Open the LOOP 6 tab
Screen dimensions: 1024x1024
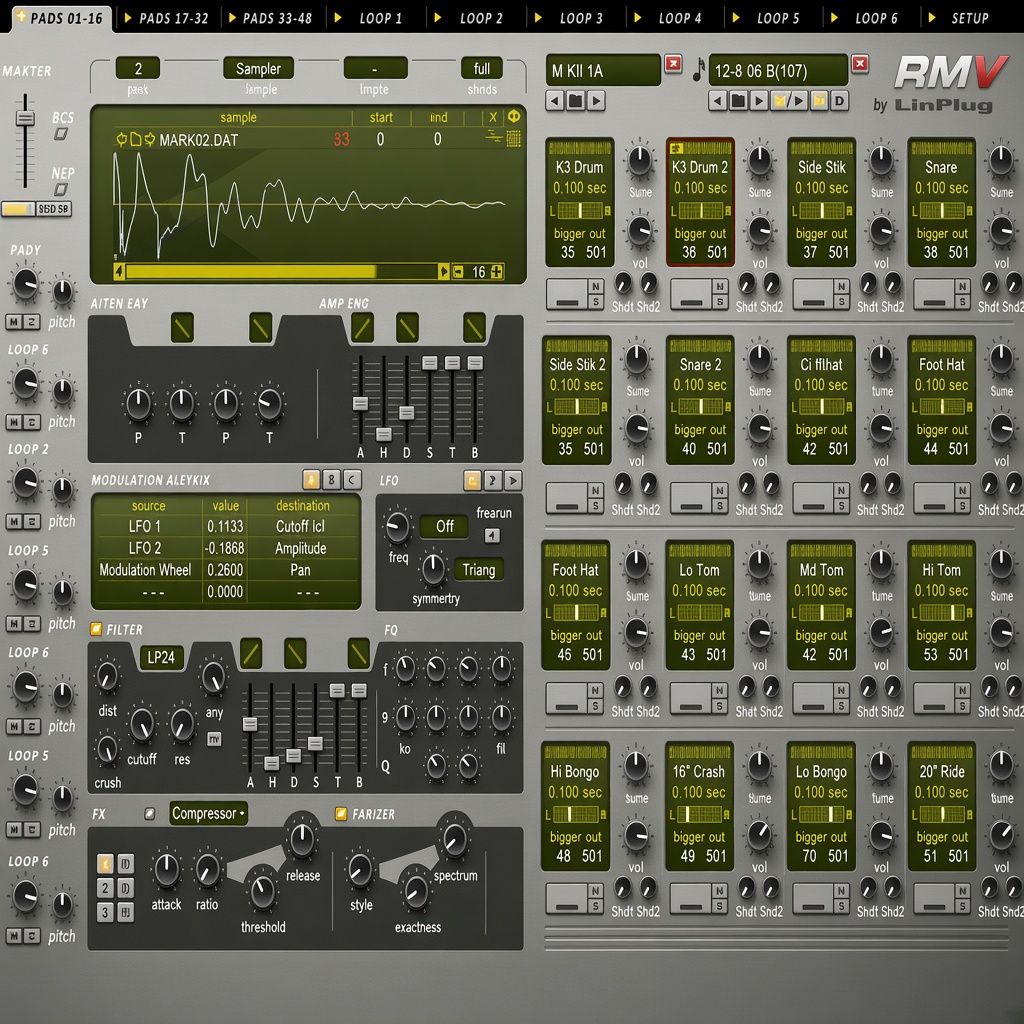[x=870, y=18]
